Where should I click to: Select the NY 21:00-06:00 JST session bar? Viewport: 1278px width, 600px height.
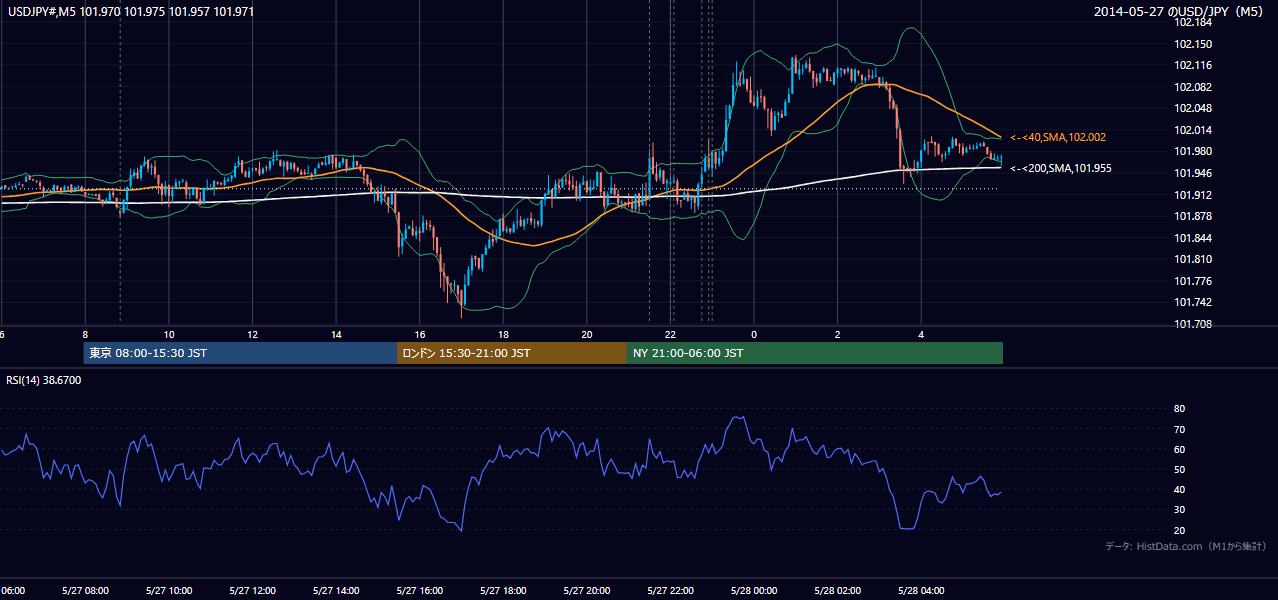pyautogui.click(x=815, y=353)
